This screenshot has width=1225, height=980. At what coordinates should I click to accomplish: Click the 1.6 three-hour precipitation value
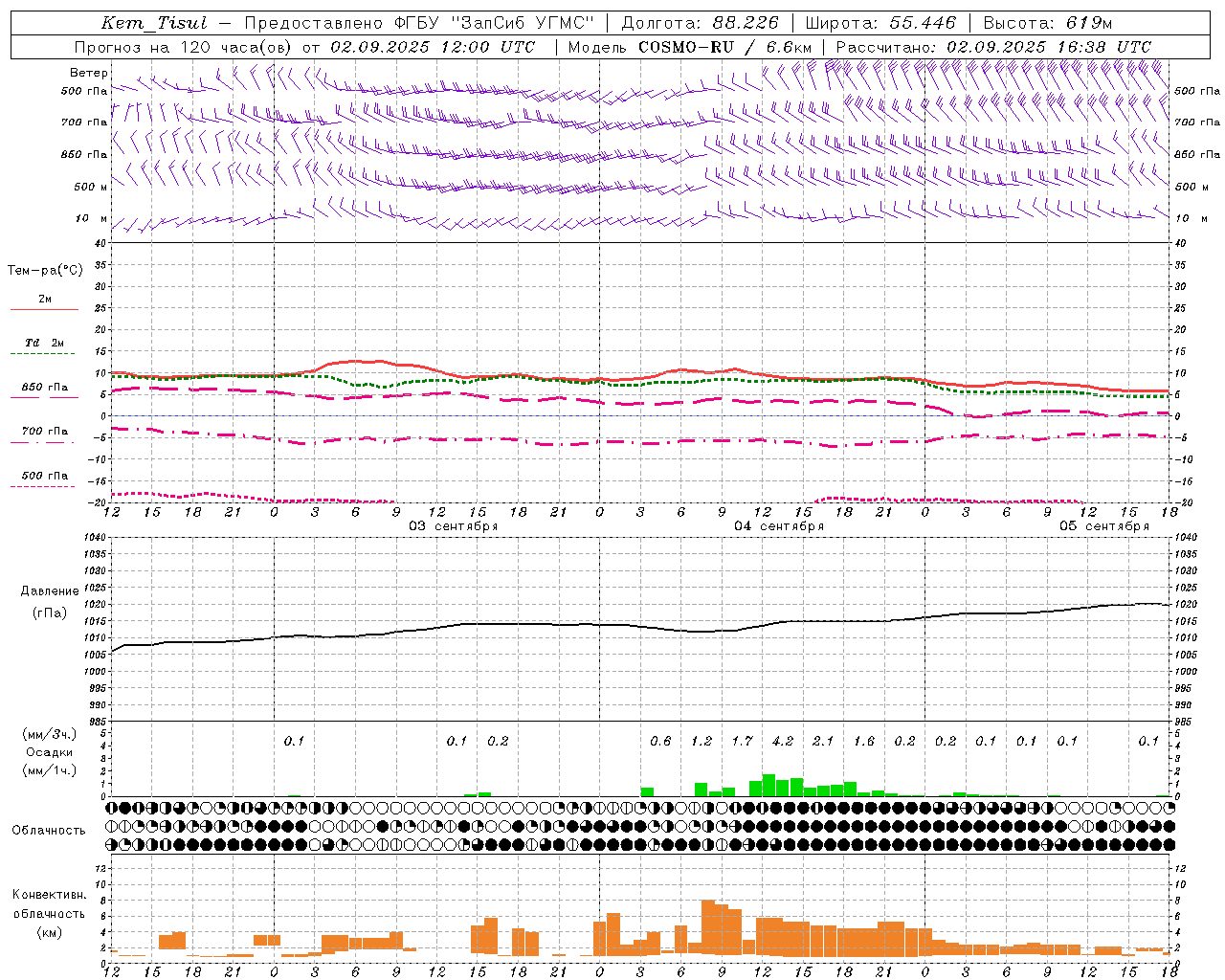coord(864,741)
